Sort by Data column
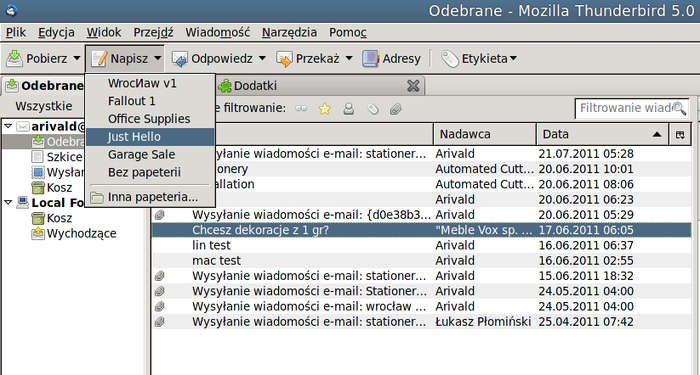700x375 pixels. click(x=602, y=134)
